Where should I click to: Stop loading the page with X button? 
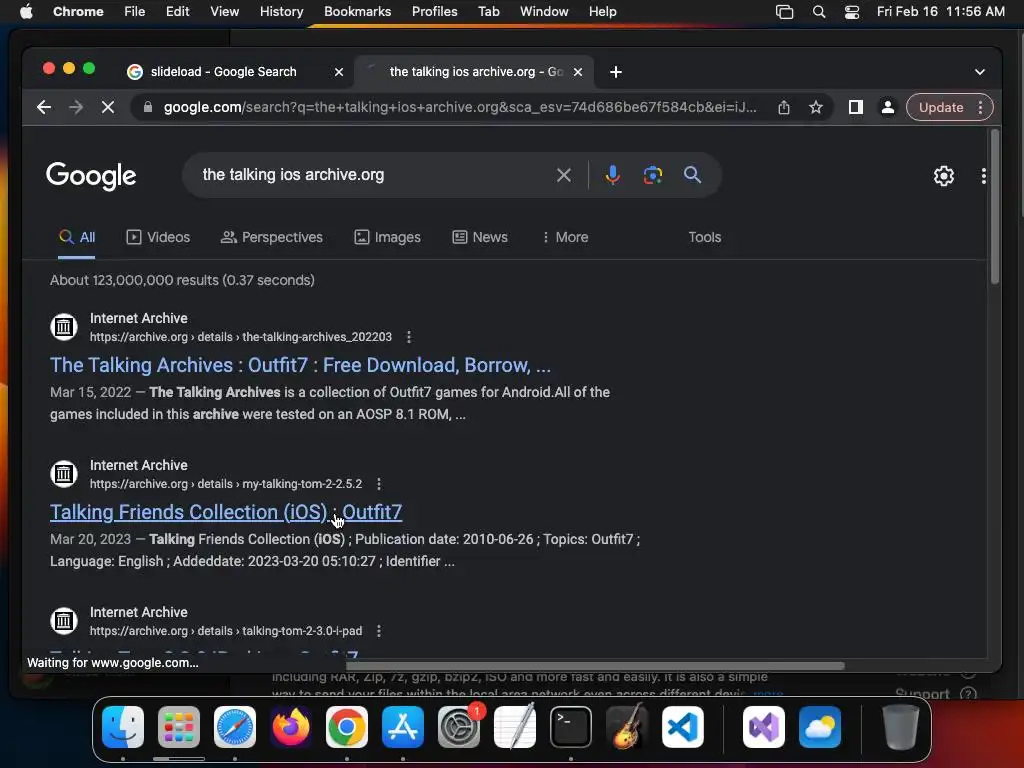[108, 107]
